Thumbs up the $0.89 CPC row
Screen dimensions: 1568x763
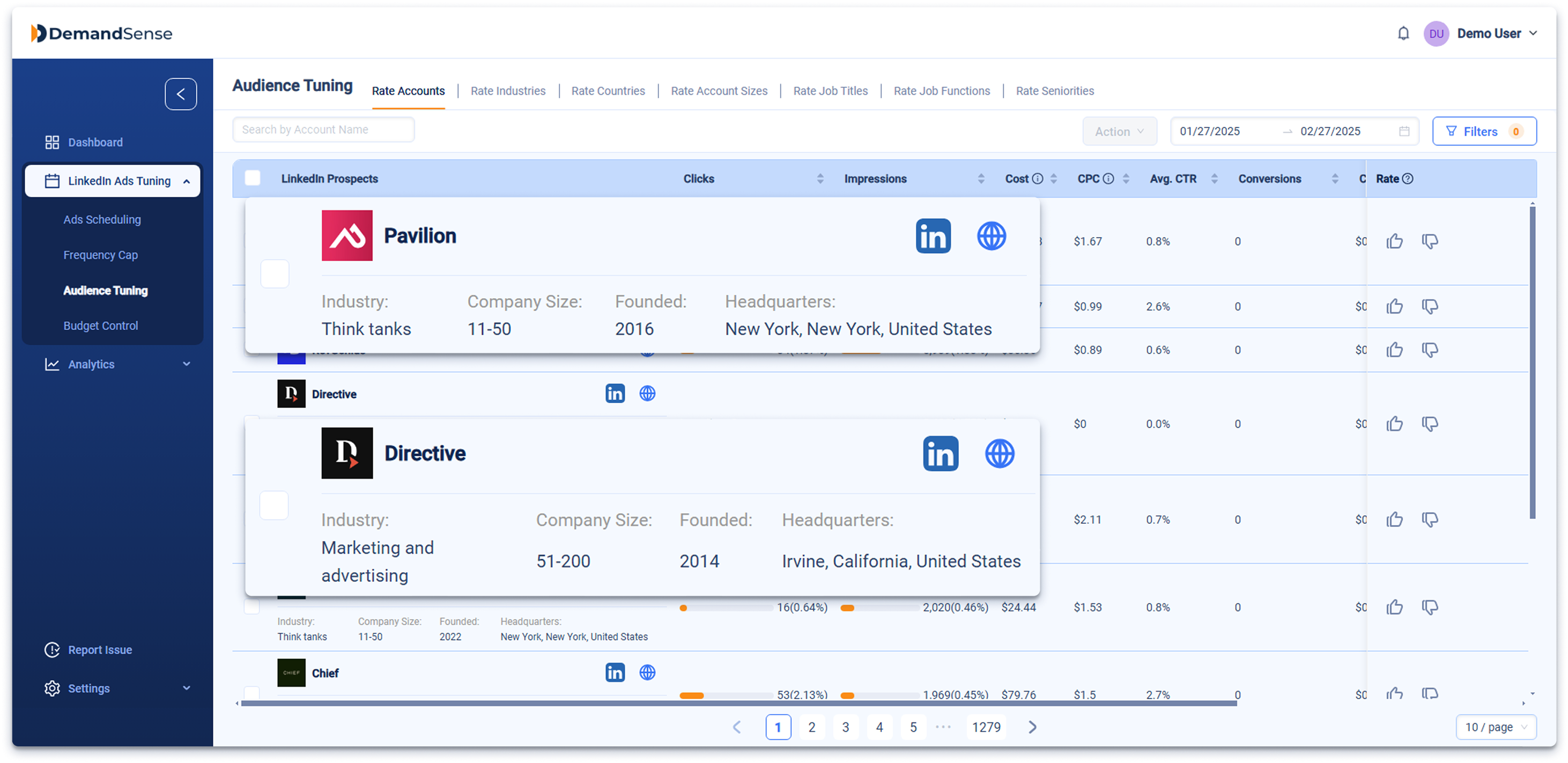[1394, 351]
